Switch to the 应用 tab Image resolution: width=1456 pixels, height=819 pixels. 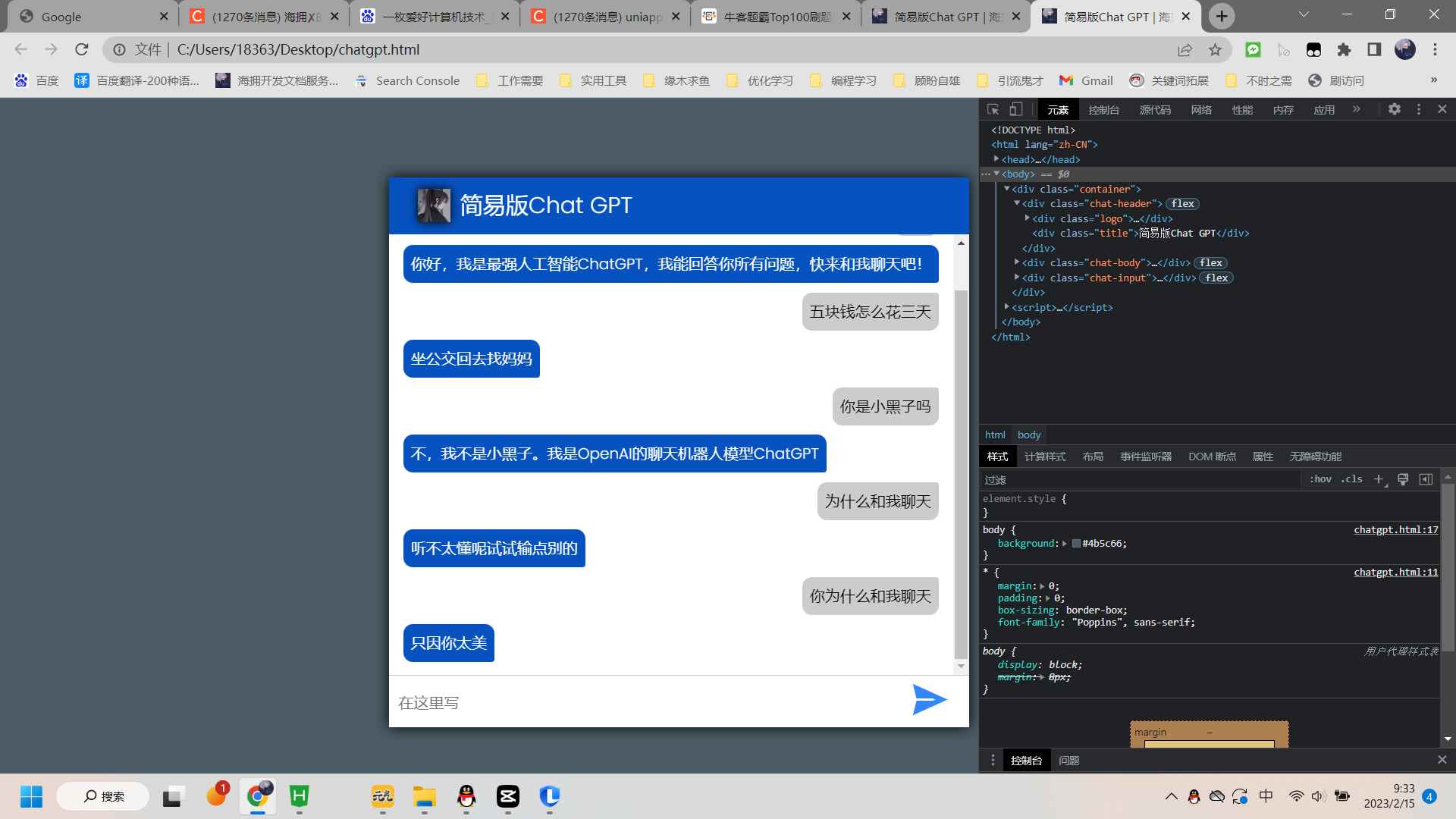(1324, 110)
